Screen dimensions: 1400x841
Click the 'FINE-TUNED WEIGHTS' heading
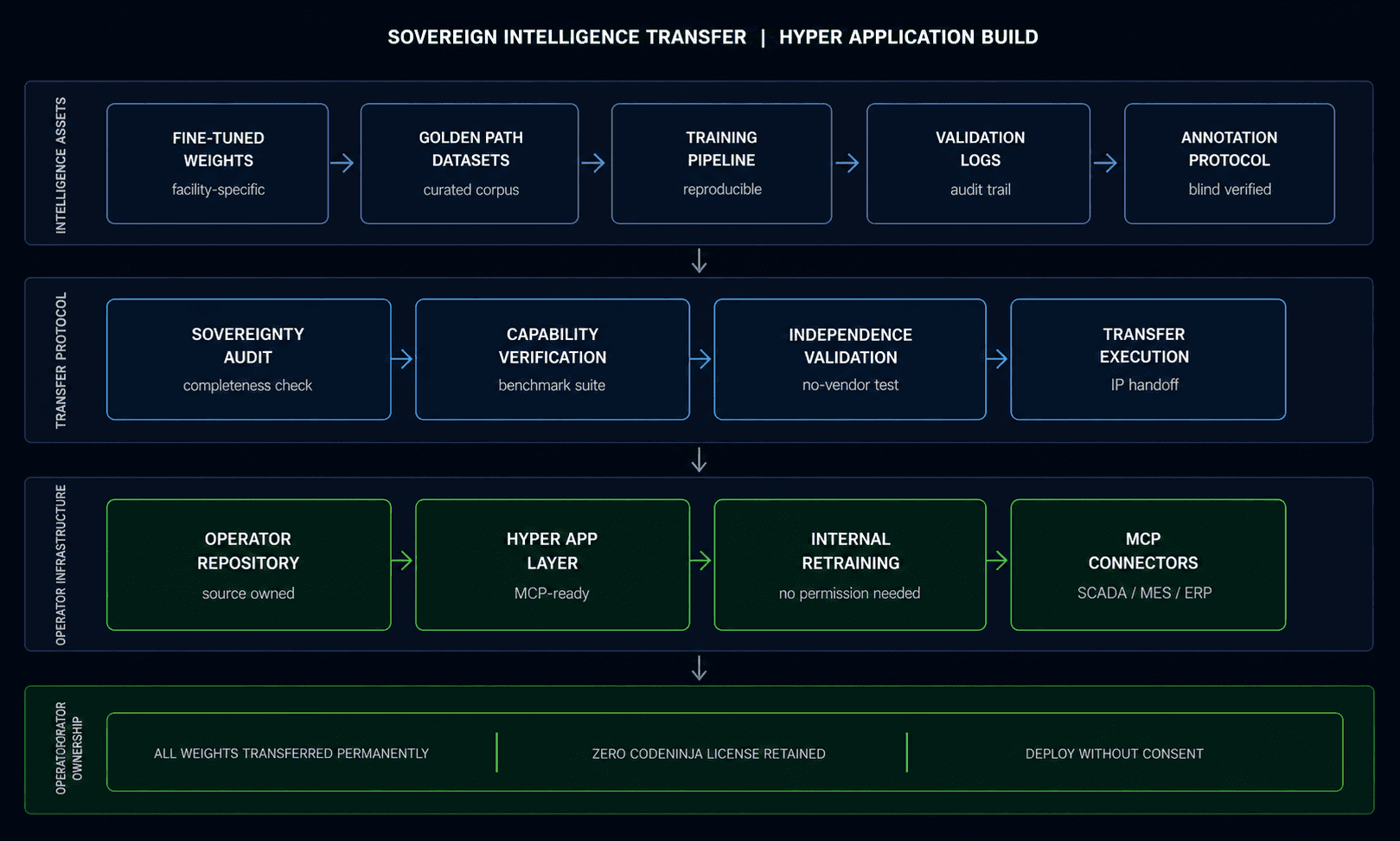[x=218, y=149]
